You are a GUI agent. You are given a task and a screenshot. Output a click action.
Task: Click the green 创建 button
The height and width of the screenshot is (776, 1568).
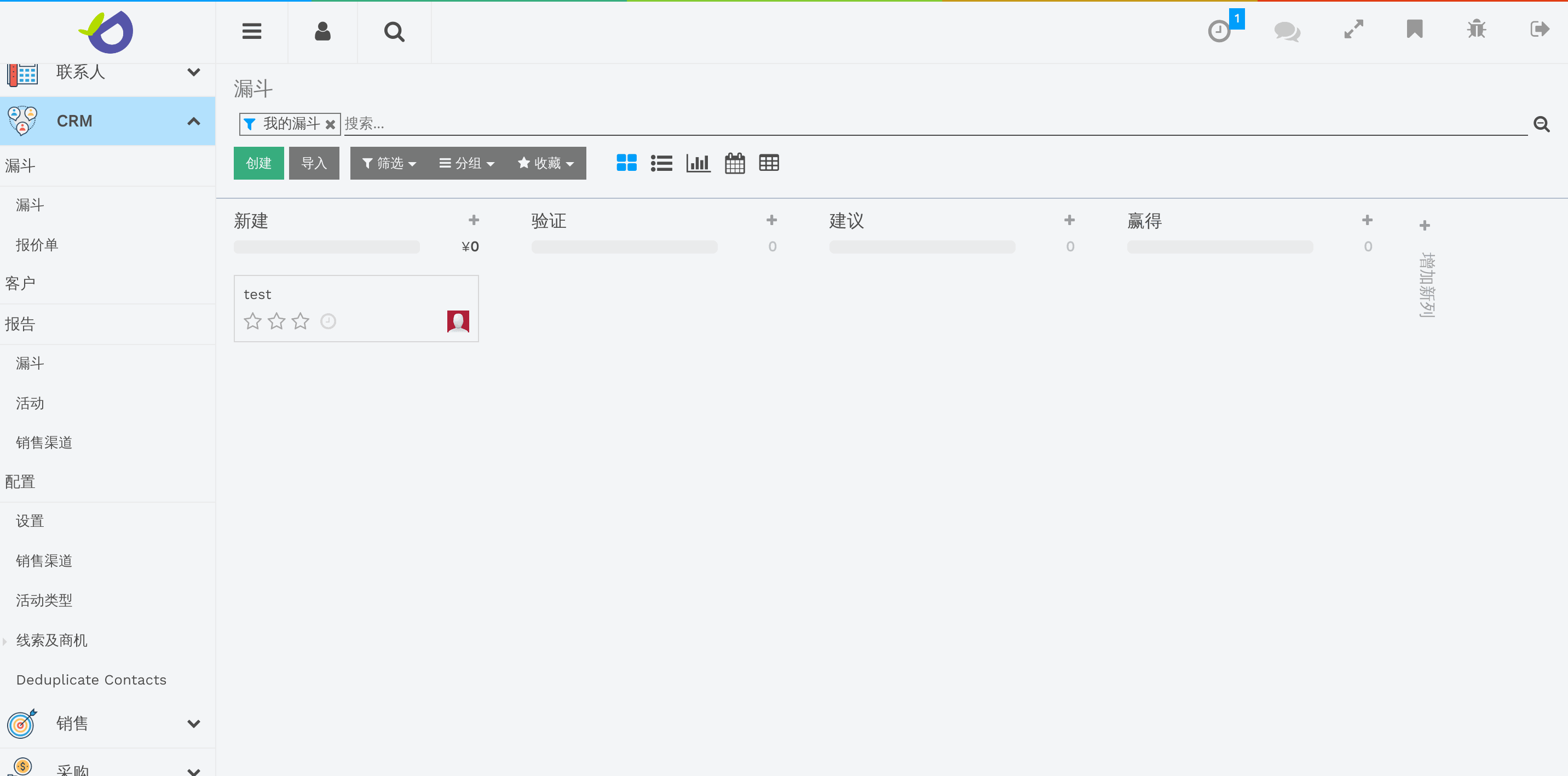[259, 163]
